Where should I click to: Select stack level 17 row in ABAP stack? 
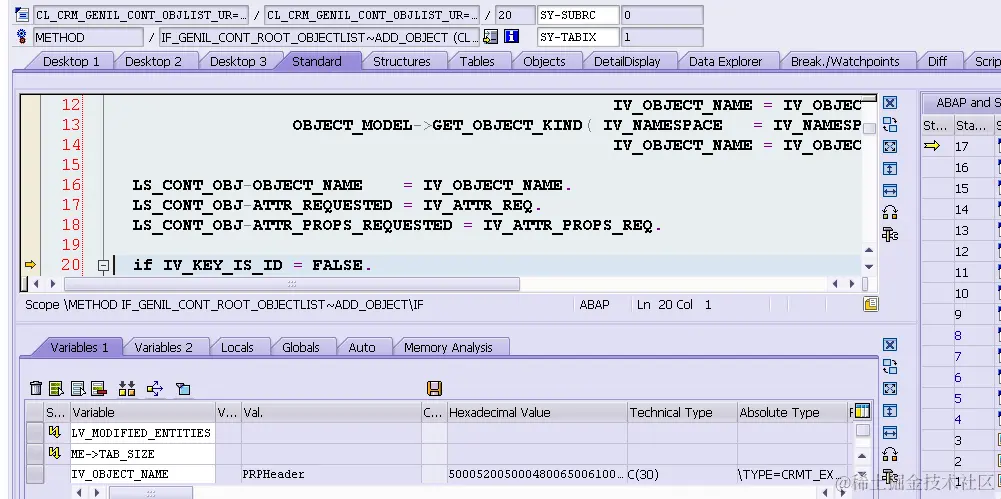point(961,146)
